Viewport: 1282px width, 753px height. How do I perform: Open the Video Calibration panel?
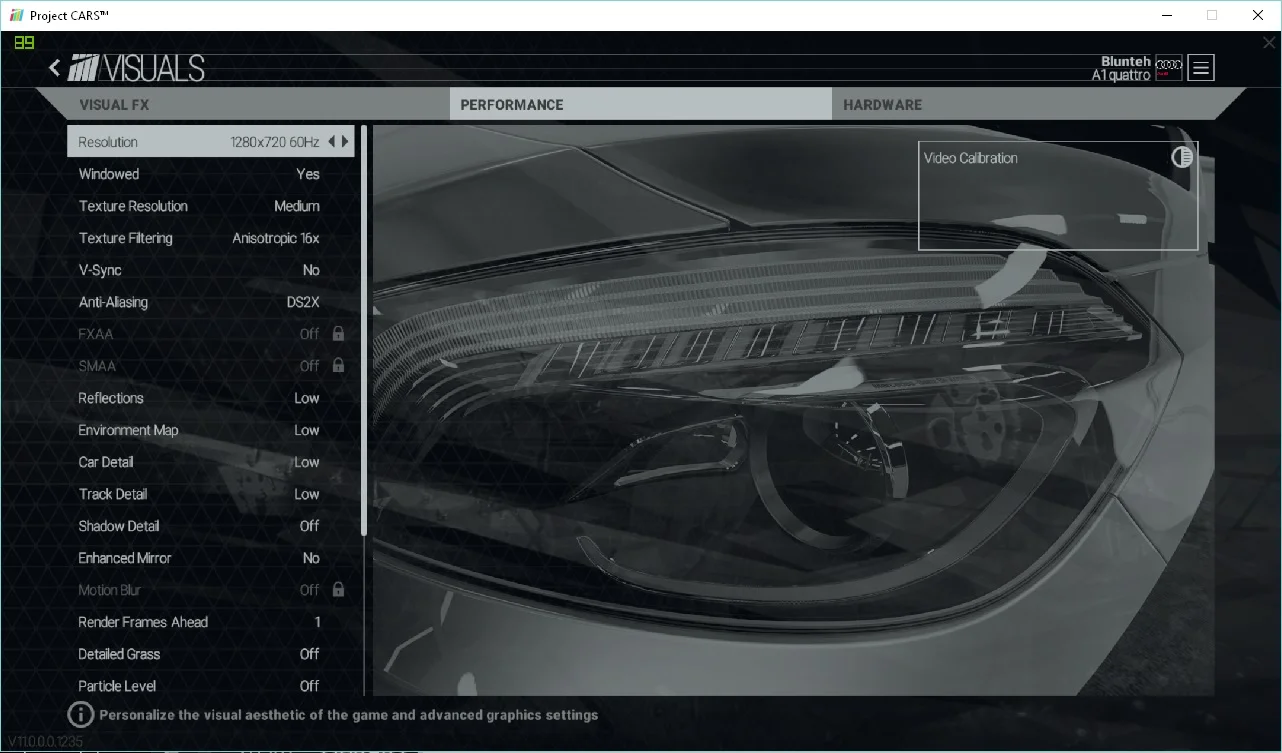click(1058, 195)
